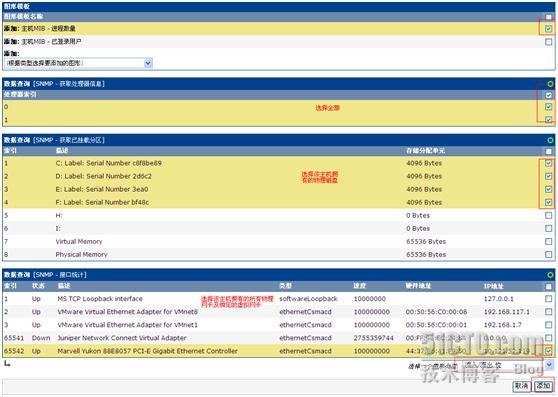Toggle select-all checkbox in partitions 存储分配单元 header
Viewport: 558px width, 397px height.
(548, 151)
